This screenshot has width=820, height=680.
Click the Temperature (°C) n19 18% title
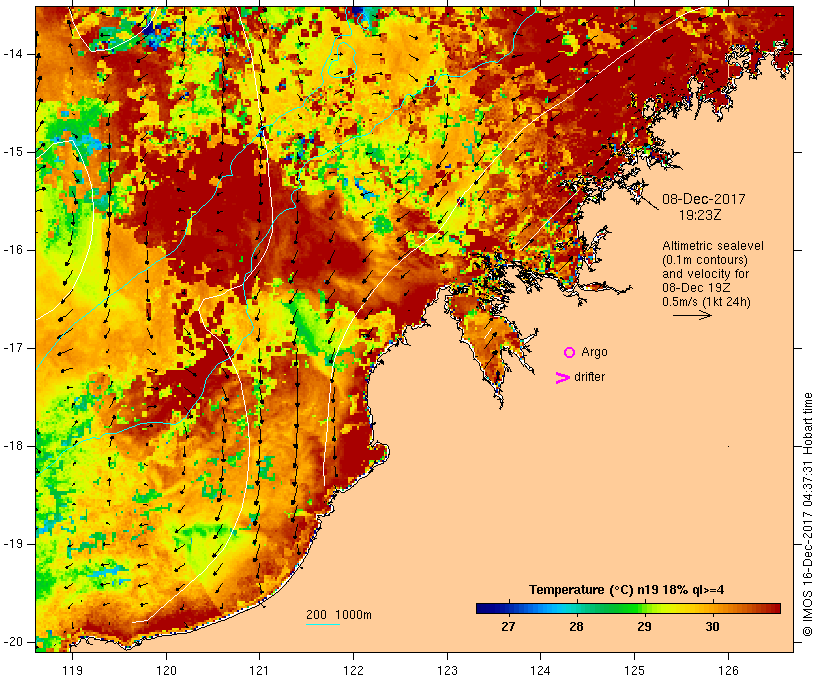click(627, 590)
